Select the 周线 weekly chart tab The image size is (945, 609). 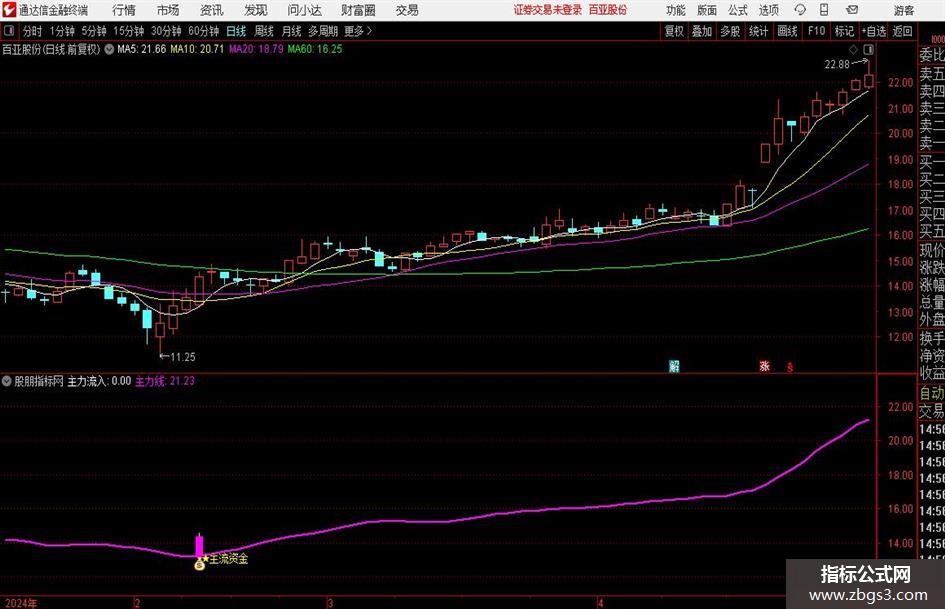coord(263,31)
